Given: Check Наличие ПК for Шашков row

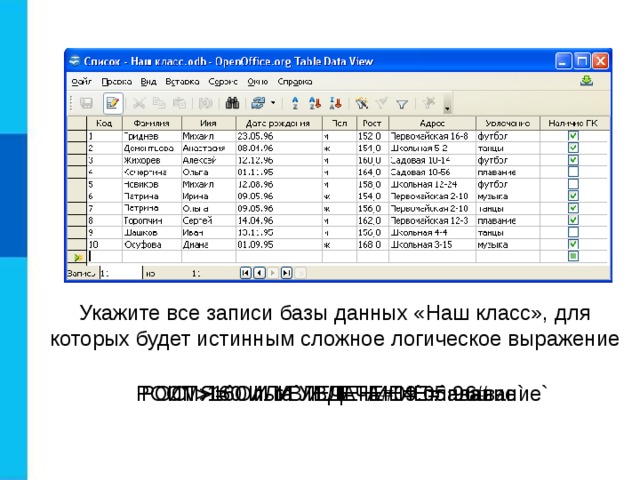Looking at the screenshot, I should 573,232.
